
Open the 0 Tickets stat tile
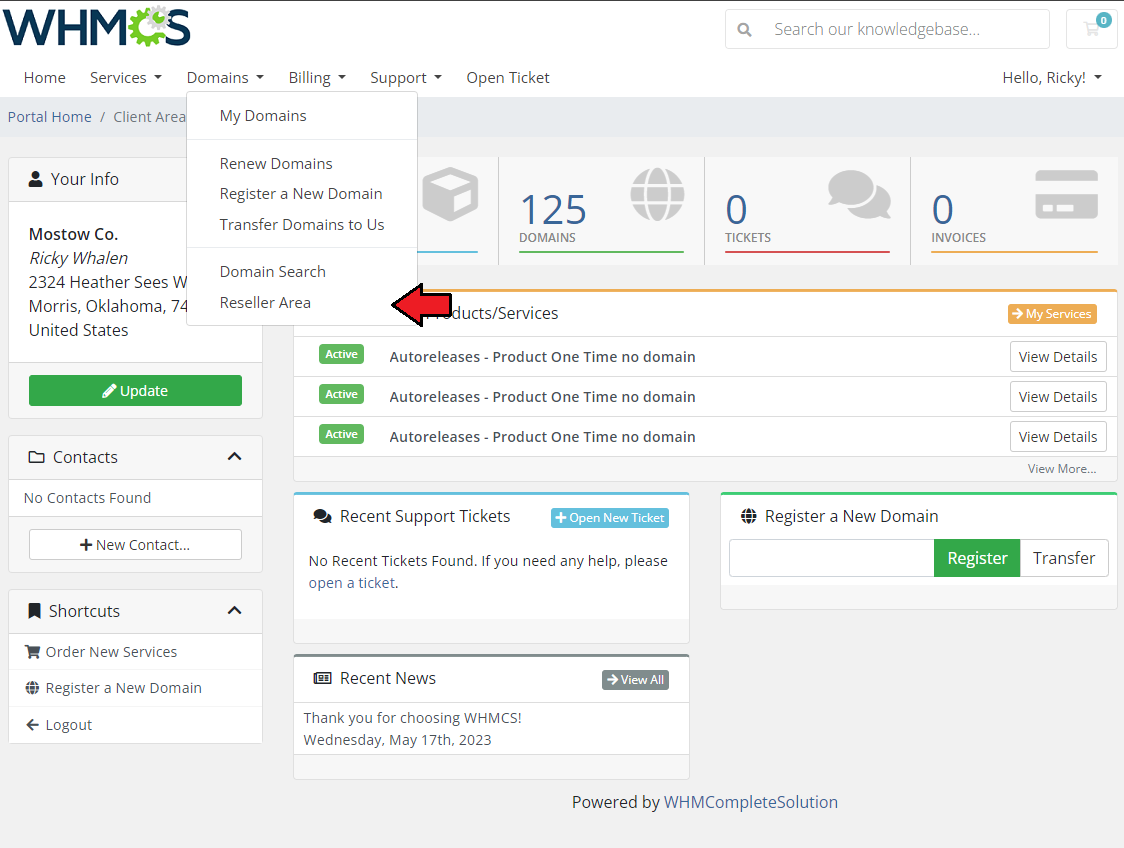pyautogui.click(x=807, y=211)
